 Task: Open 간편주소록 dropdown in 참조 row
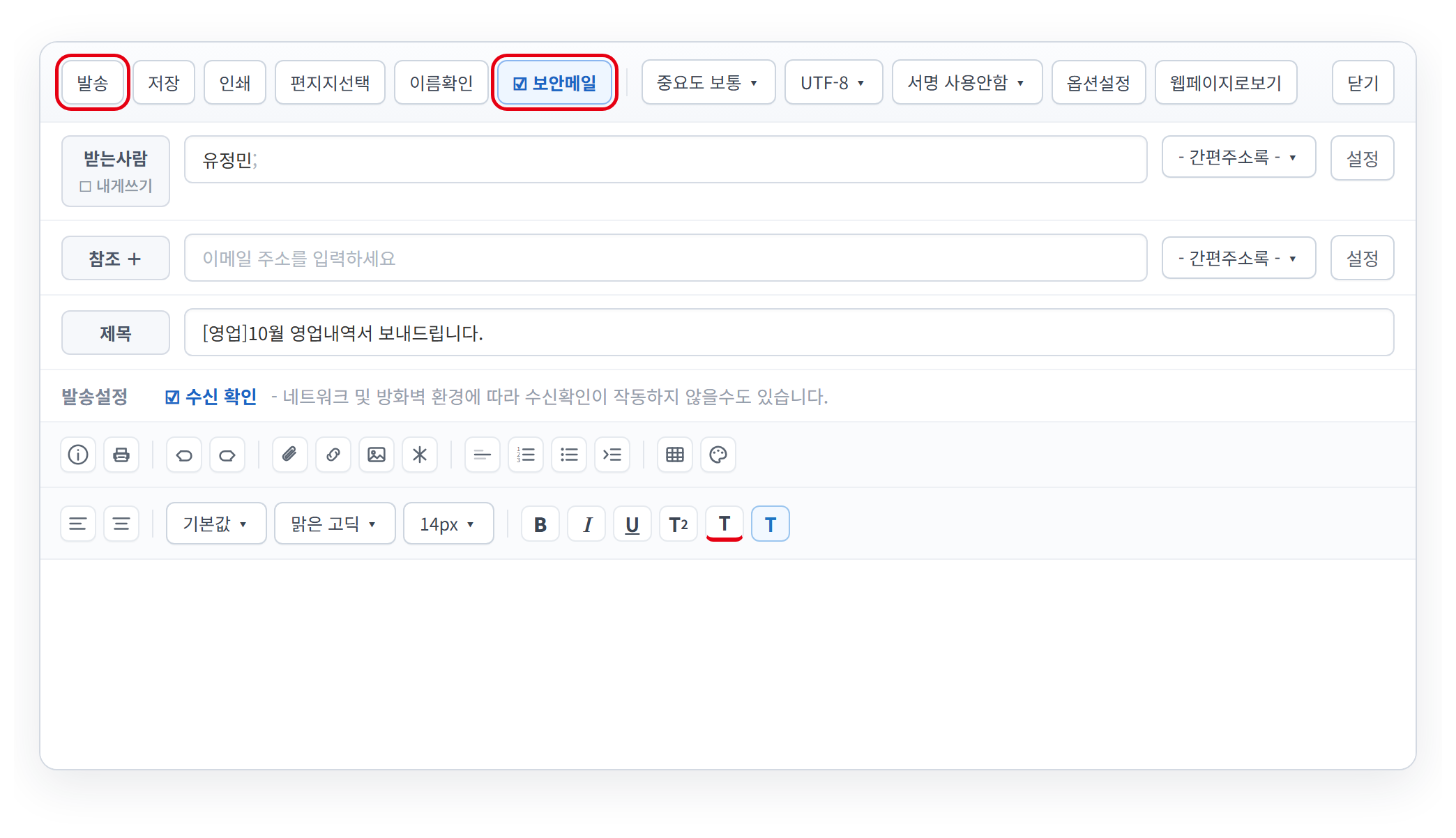(x=1238, y=258)
